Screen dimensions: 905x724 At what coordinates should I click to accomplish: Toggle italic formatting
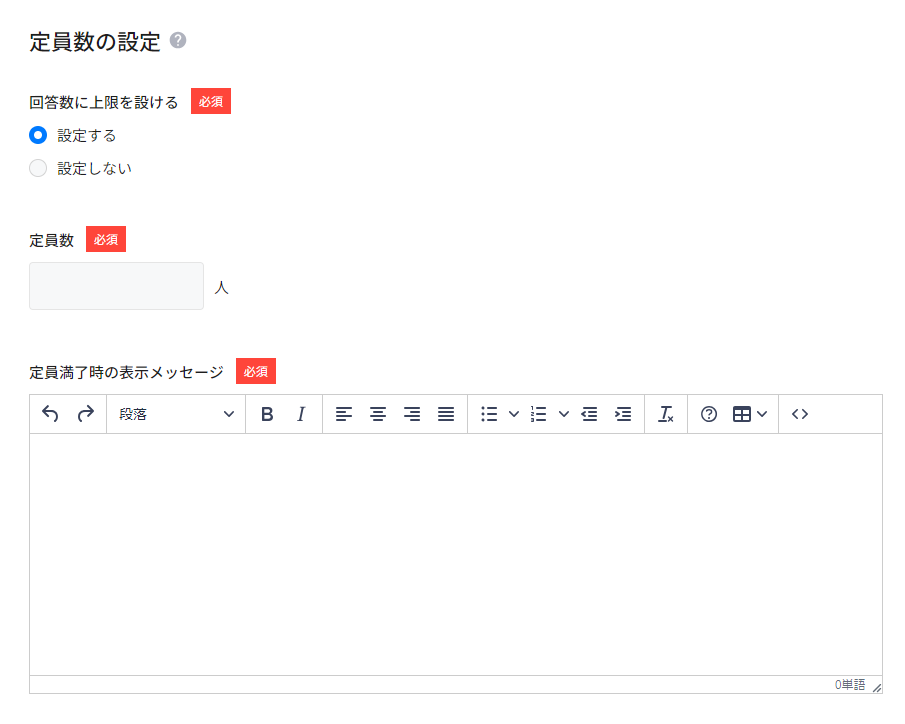click(x=301, y=414)
